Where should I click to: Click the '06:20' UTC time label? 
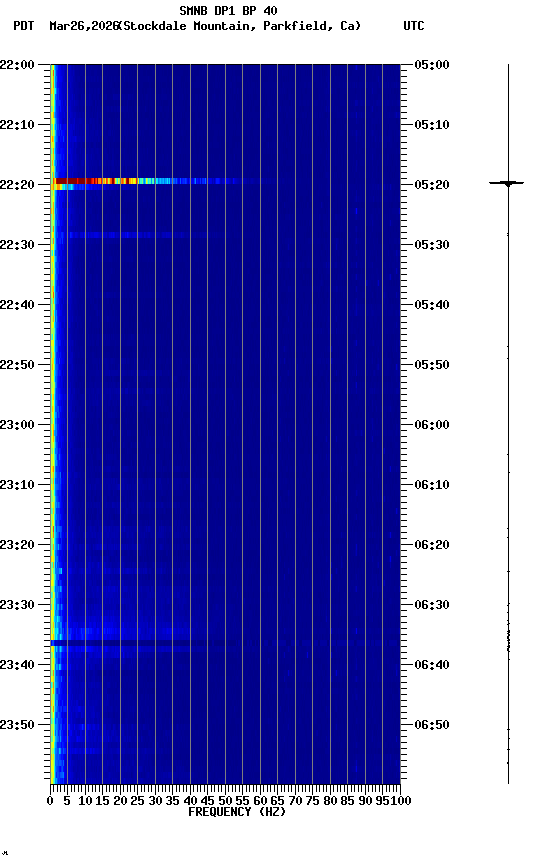(x=432, y=545)
